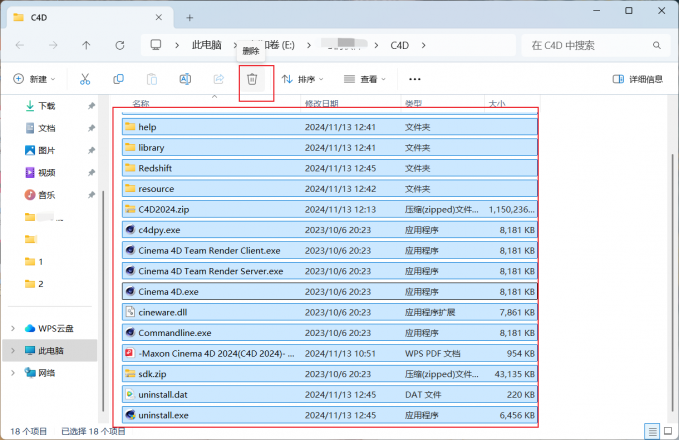
Task: Expand the 网络 tree node
Action: click(13, 372)
